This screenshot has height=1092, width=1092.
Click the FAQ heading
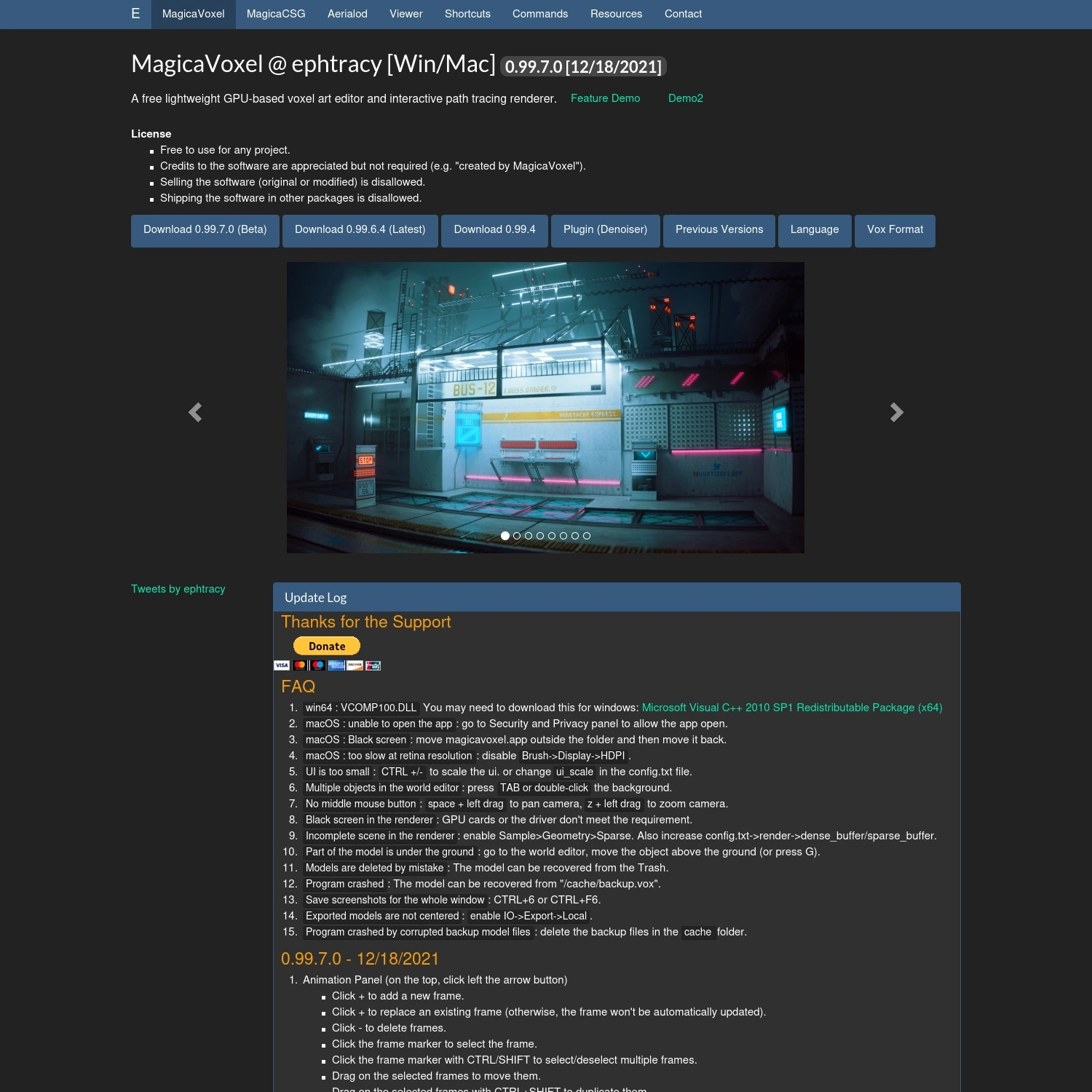point(298,687)
